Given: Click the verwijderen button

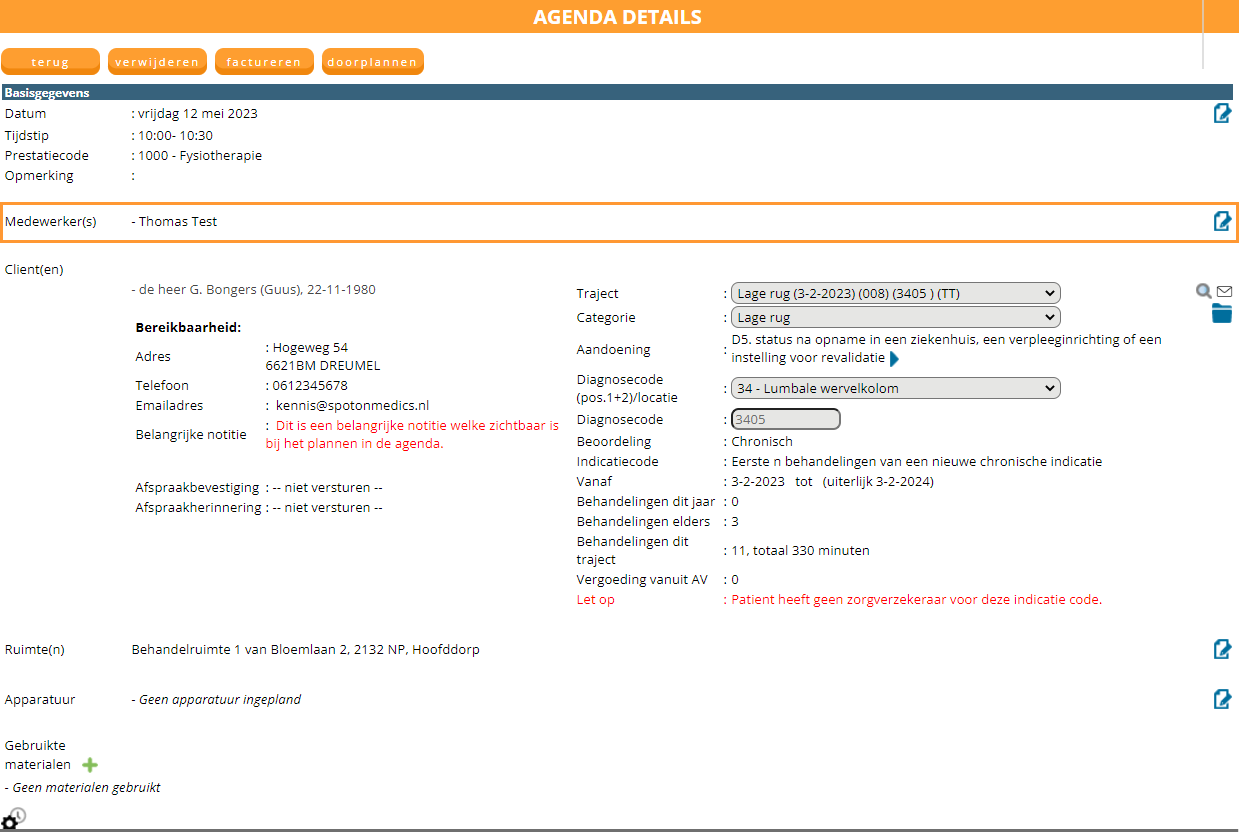Looking at the screenshot, I should pos(157,62).
